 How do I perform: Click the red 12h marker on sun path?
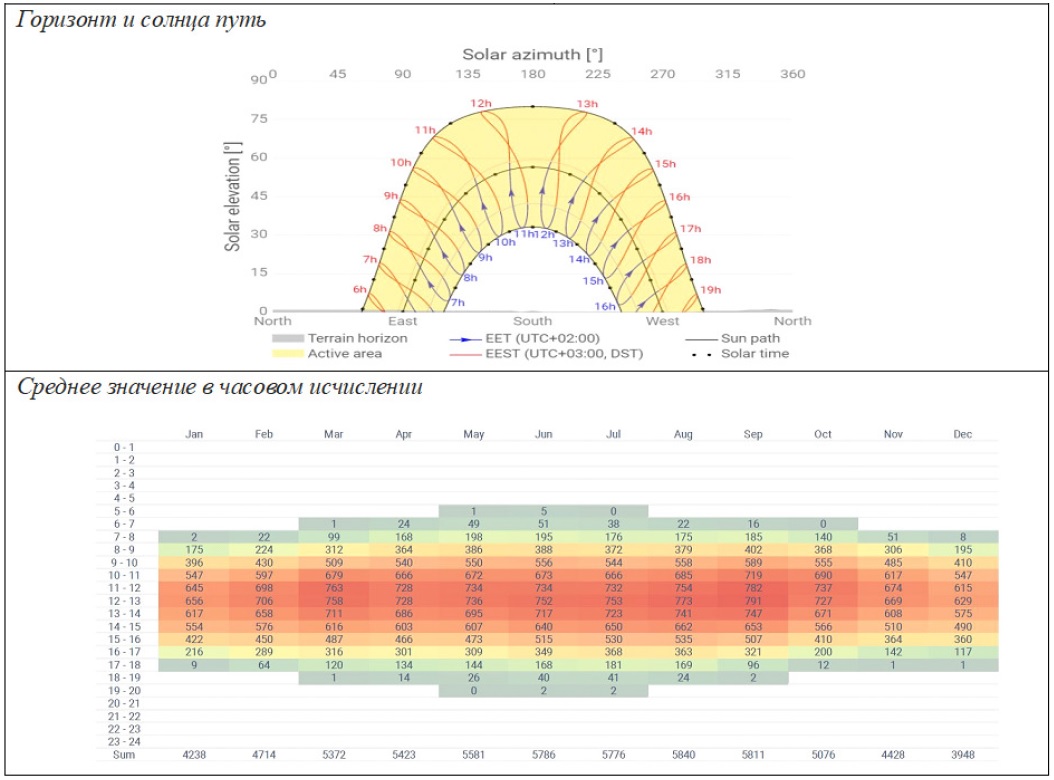pyautogui.click(x=481, y=104)
